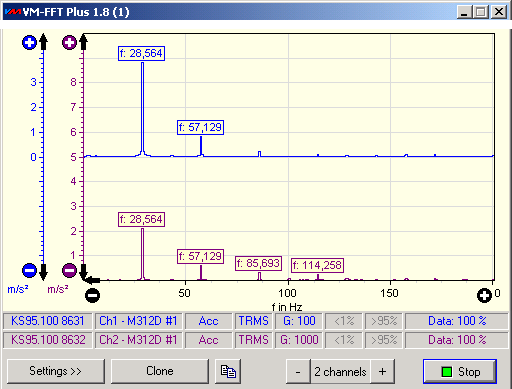Maximize the VM-FFT Plus window

click(481, 12)
